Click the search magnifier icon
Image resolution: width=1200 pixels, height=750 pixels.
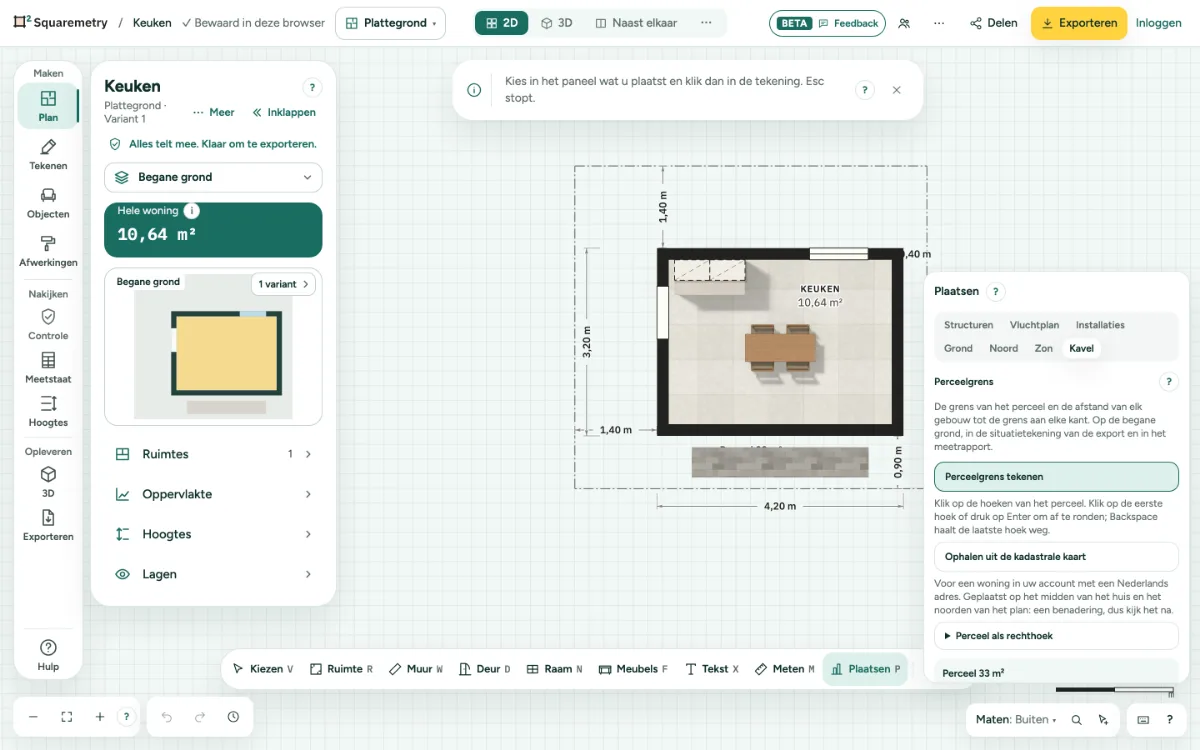pos(1076,719)
